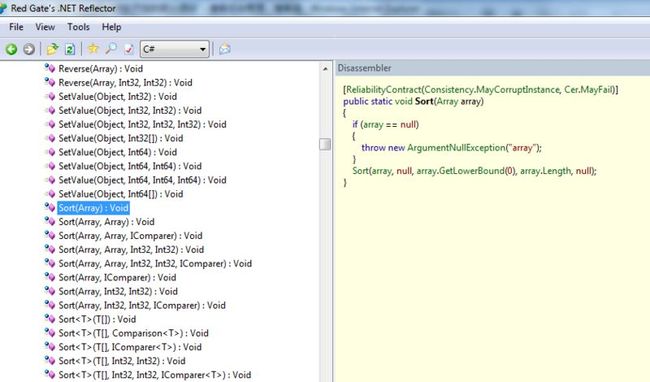This screenshot has height=382, width=650.
Task: Select highlighted Sort(Array) : Void method
Action: pyautogui.click(x=93, y=208)
